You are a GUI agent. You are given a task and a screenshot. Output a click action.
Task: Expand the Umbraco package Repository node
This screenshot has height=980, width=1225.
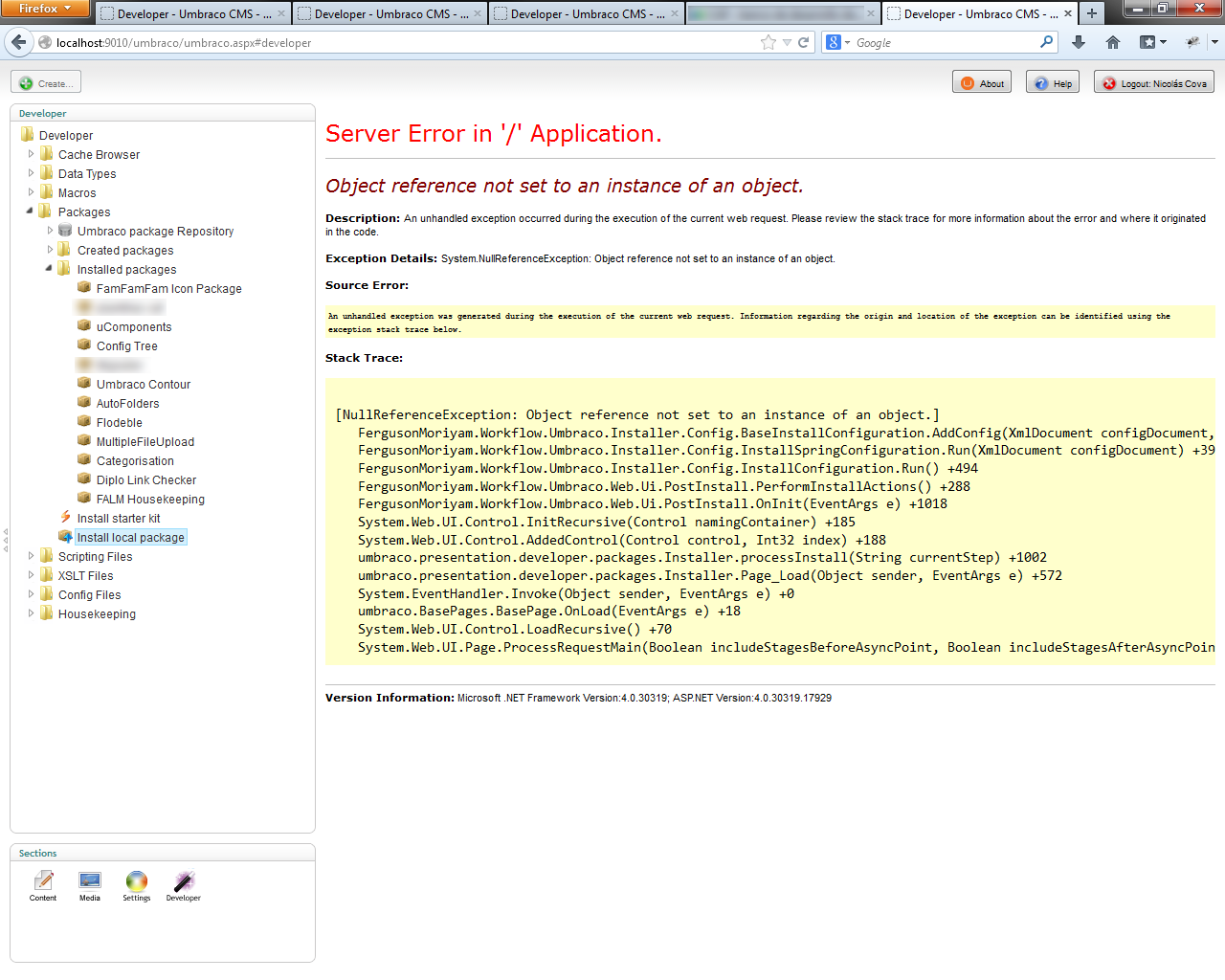50,231
